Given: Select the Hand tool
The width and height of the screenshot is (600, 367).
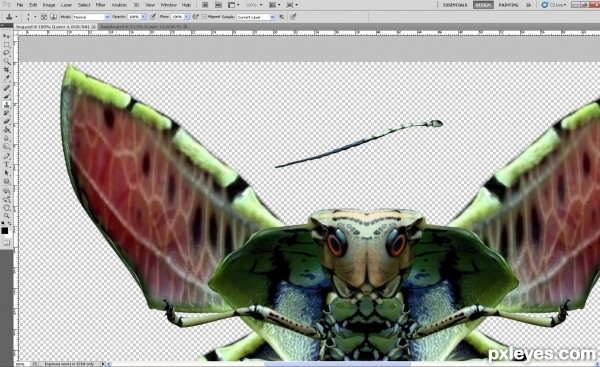Looking at the screenshot, I should click(x=7, y=208).
